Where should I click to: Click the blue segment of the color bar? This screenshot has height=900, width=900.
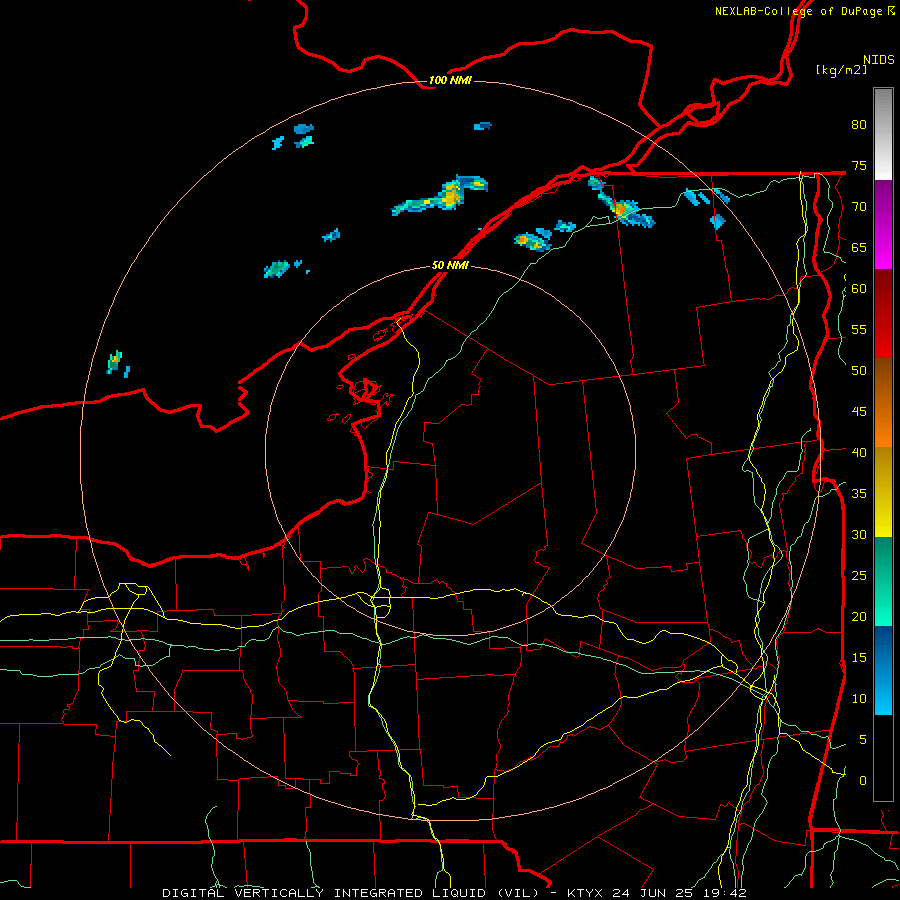pyautogui.click(x=883, y=670)
